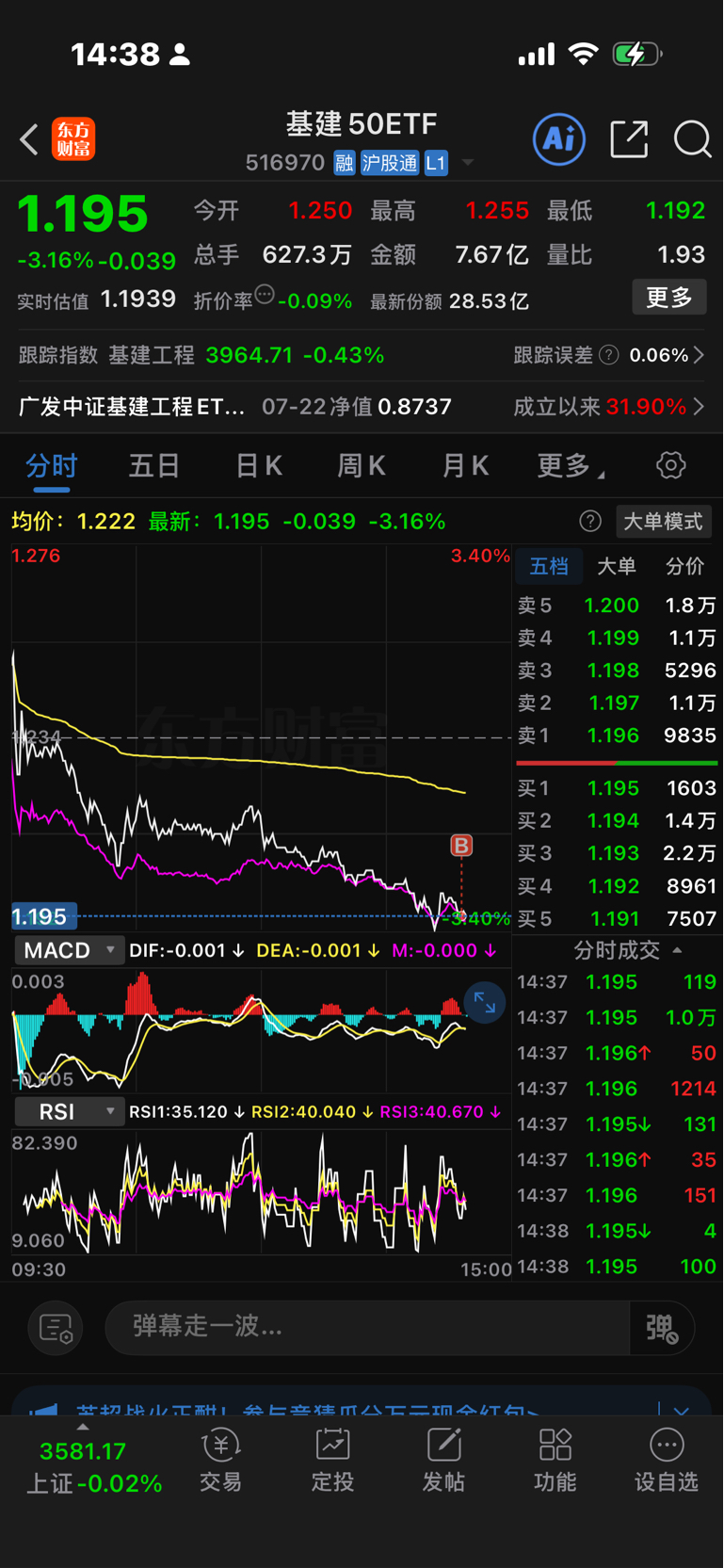Open the Ai assistant icon
The width and height of the screenshot is (724, 1568).
point(559,139)
